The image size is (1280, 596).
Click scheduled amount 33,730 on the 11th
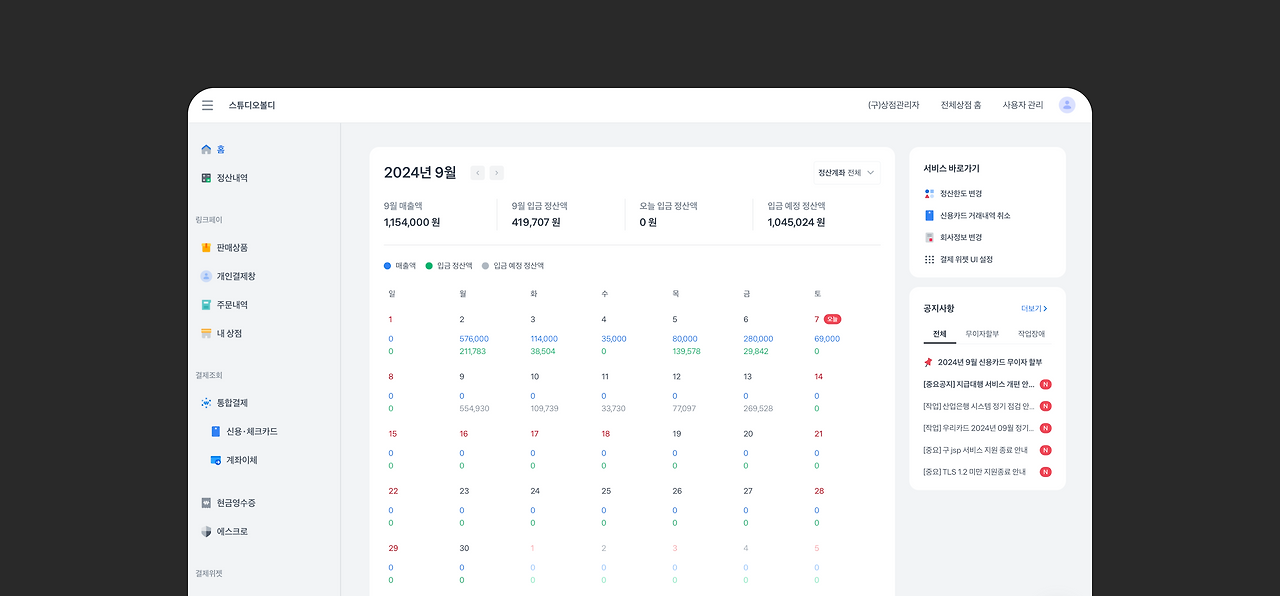[x=613, y=409]
